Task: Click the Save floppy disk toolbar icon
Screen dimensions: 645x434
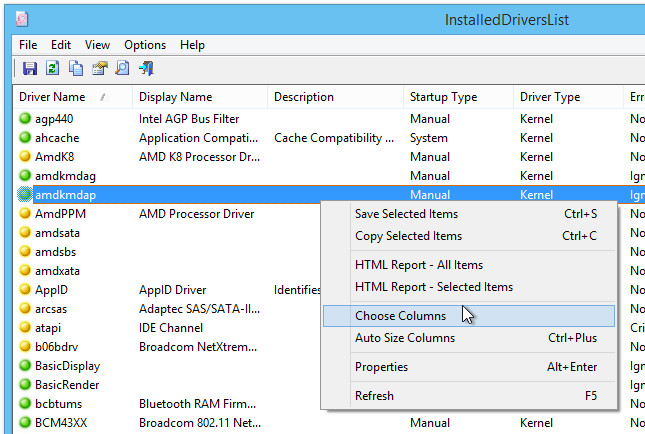Action: tap(30, 68)
